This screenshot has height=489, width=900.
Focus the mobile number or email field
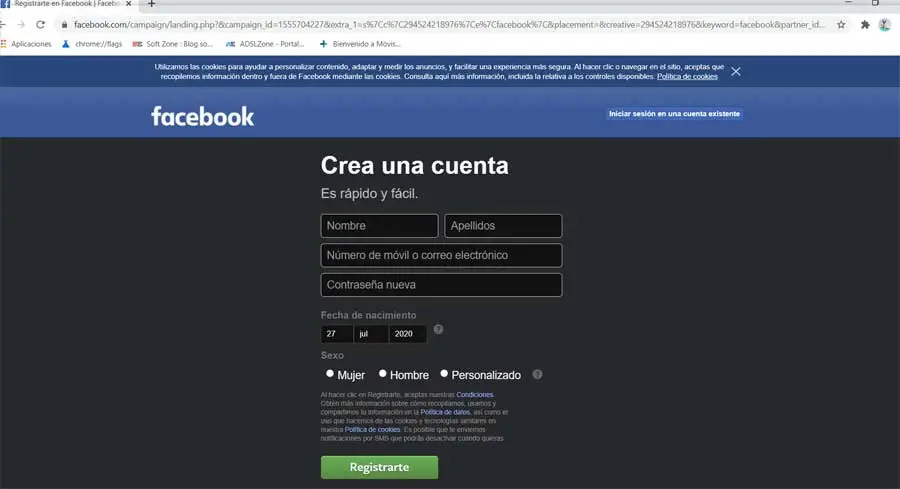441,255
